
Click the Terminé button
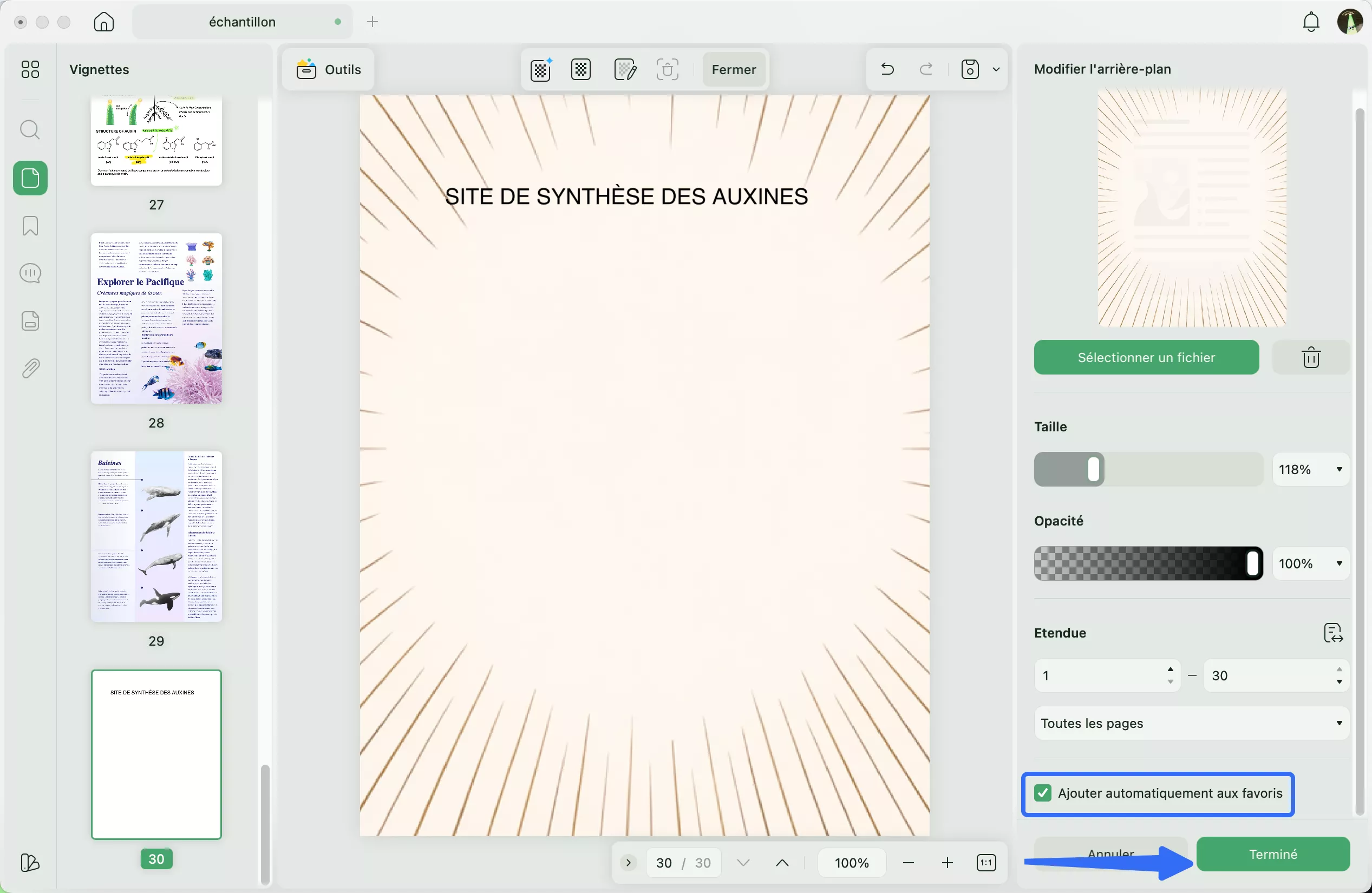[1273, 854]
